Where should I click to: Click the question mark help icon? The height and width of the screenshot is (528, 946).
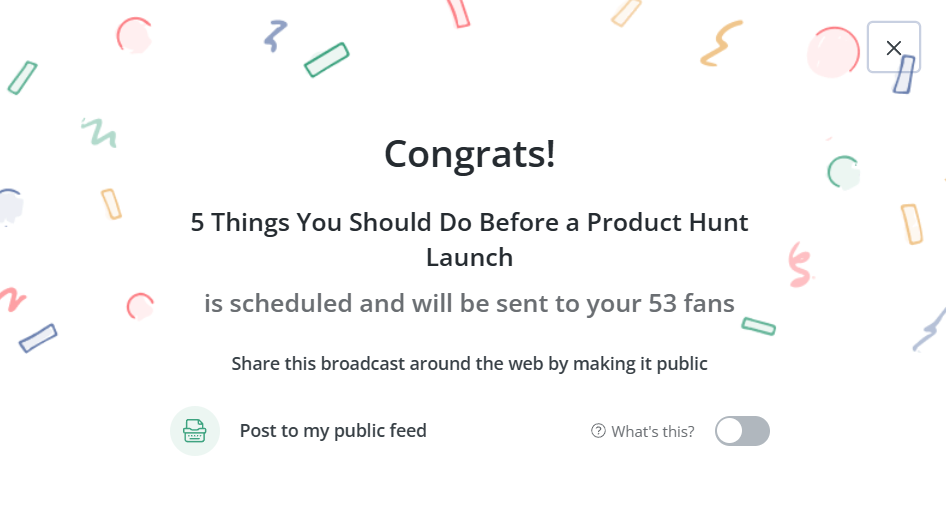point(599,431)
